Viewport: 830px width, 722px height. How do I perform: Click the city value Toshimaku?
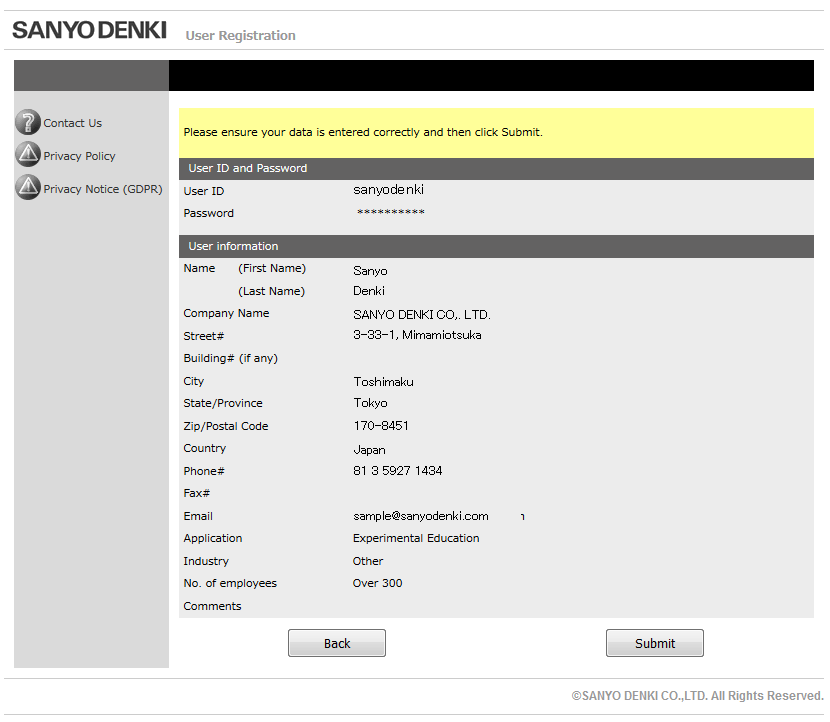click(384, 382)
